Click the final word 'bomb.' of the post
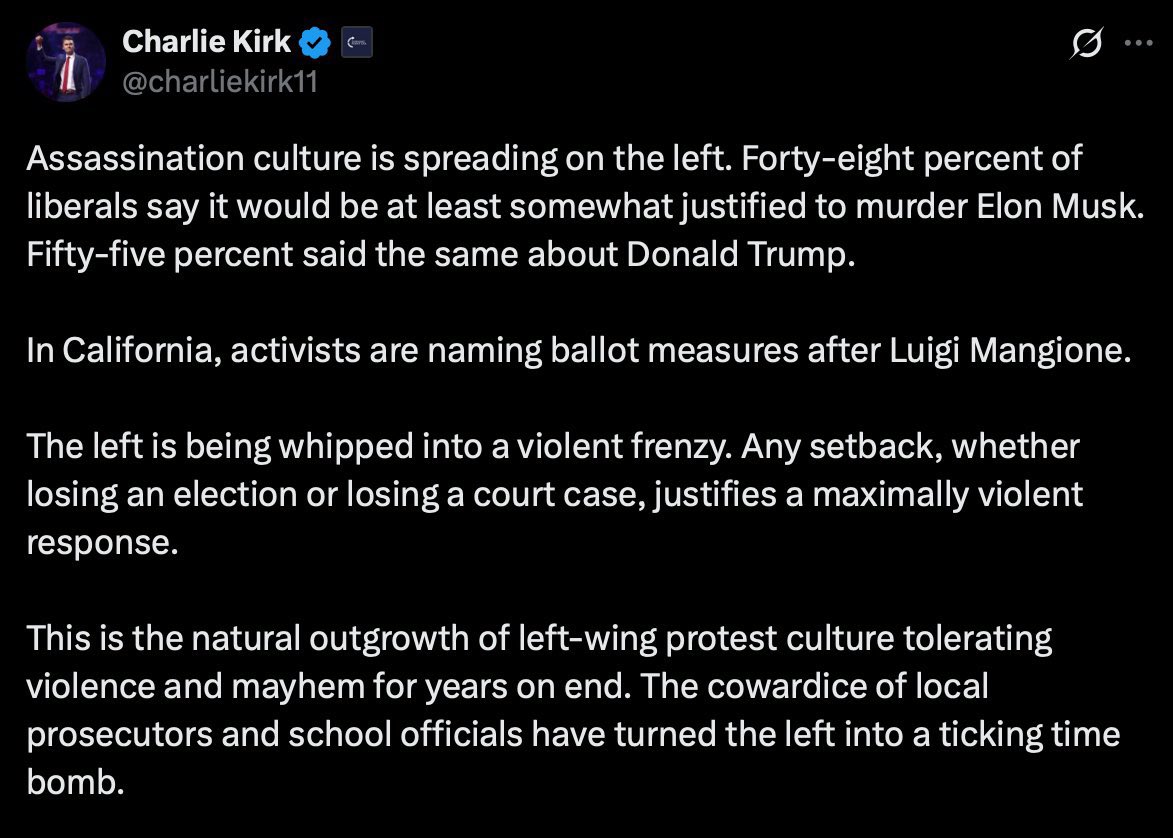 pyautogui.click(x=75, y=782)
